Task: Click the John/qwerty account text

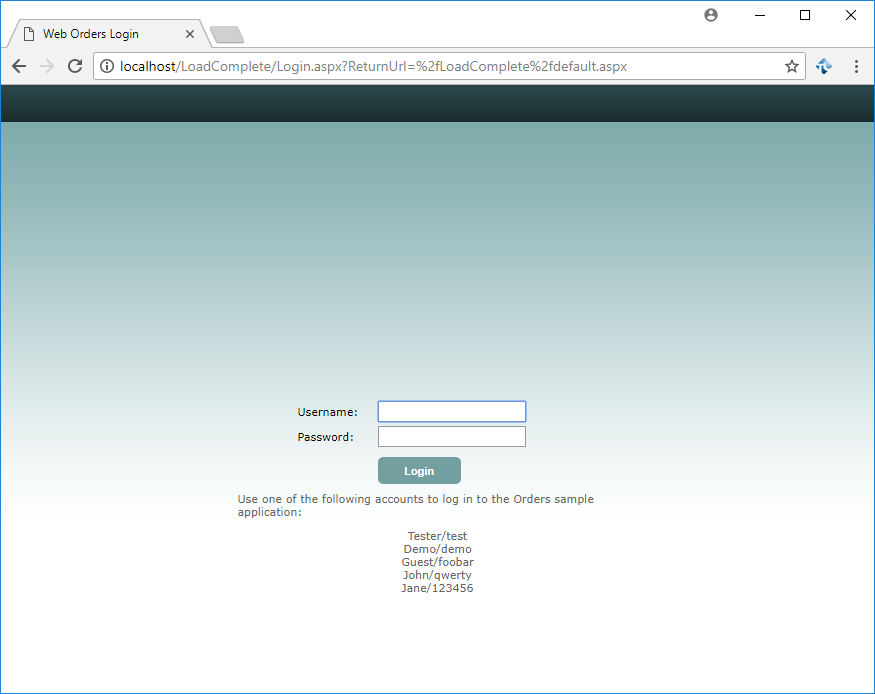Action: (x=438, y=575)
